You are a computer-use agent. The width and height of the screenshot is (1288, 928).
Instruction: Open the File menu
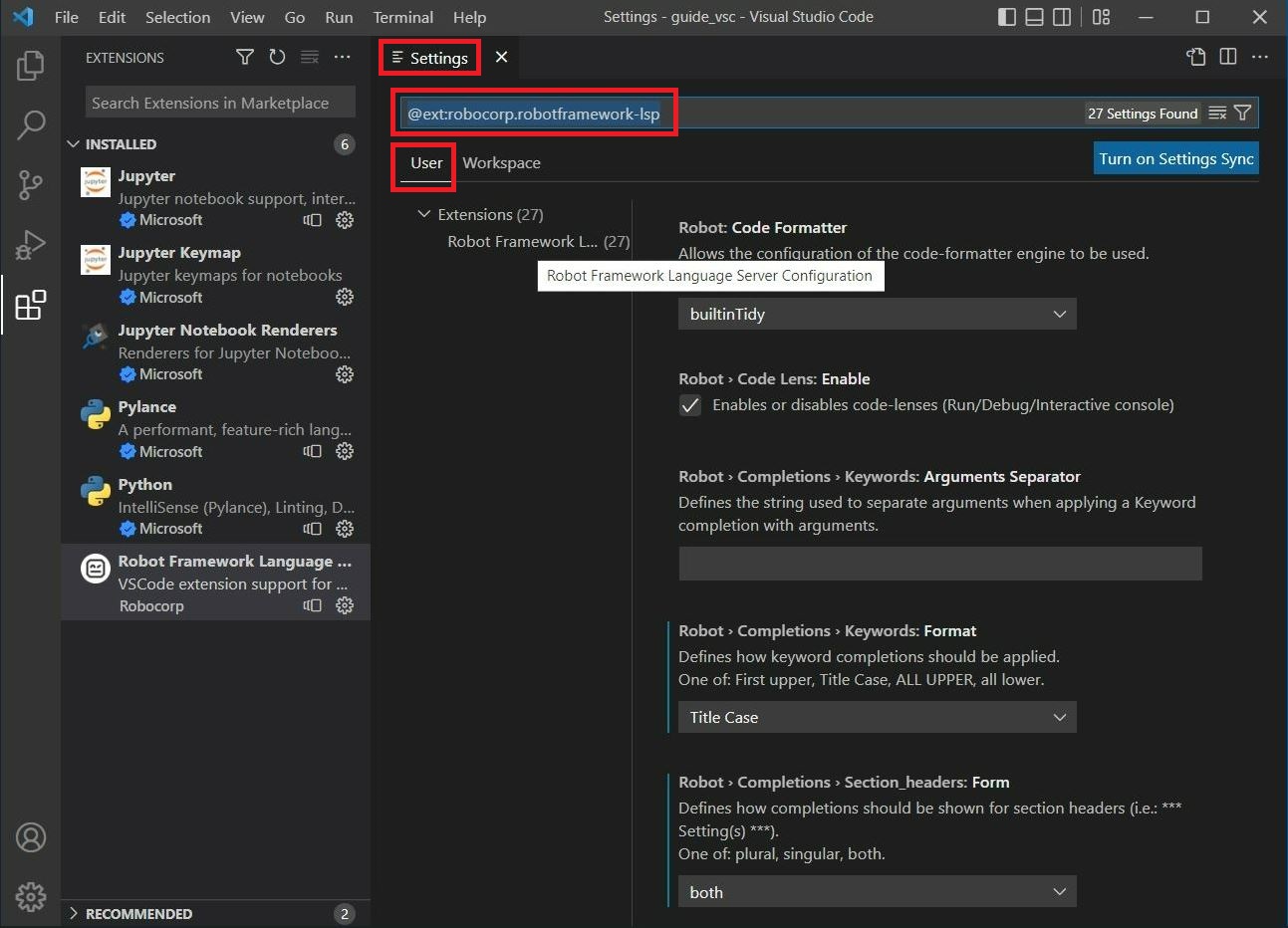pos(67,17)
